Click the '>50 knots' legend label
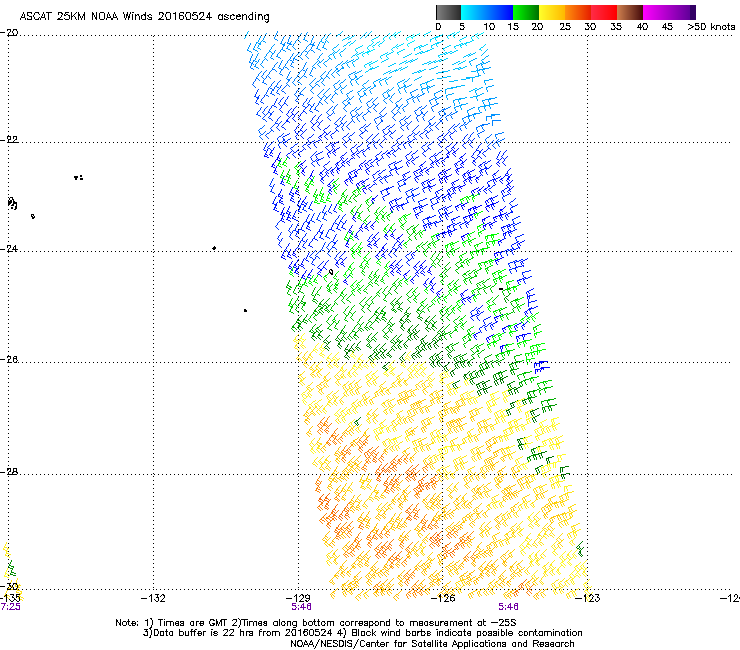Viewport: 740px width, 650px height. [711, 27]
